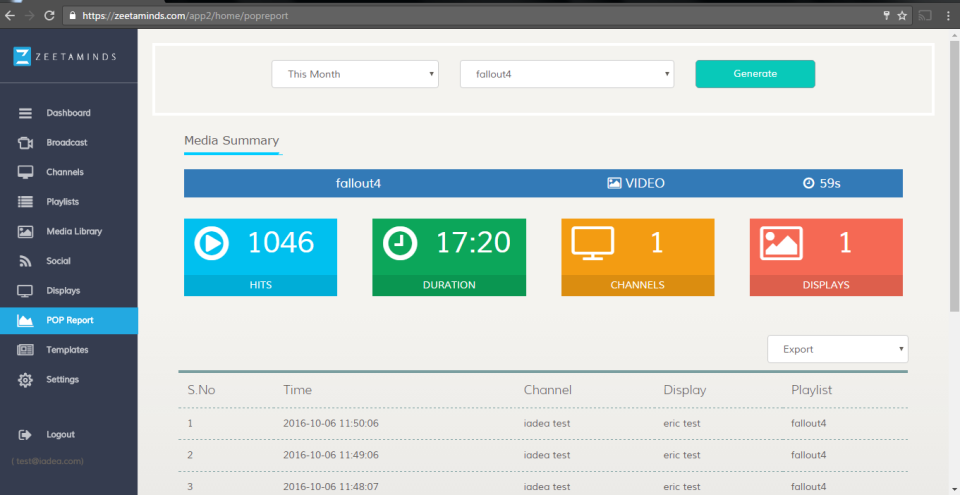Click Logout link in sidebar

pos(61,435)
